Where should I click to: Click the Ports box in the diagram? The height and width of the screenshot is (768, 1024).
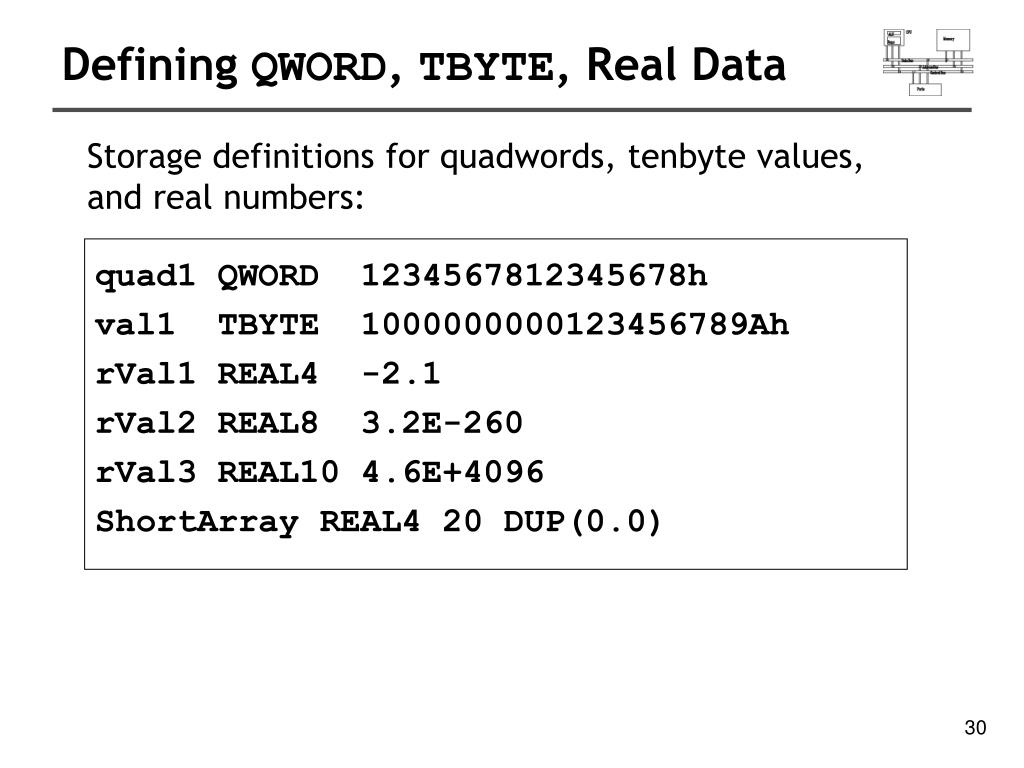point(925,89)
